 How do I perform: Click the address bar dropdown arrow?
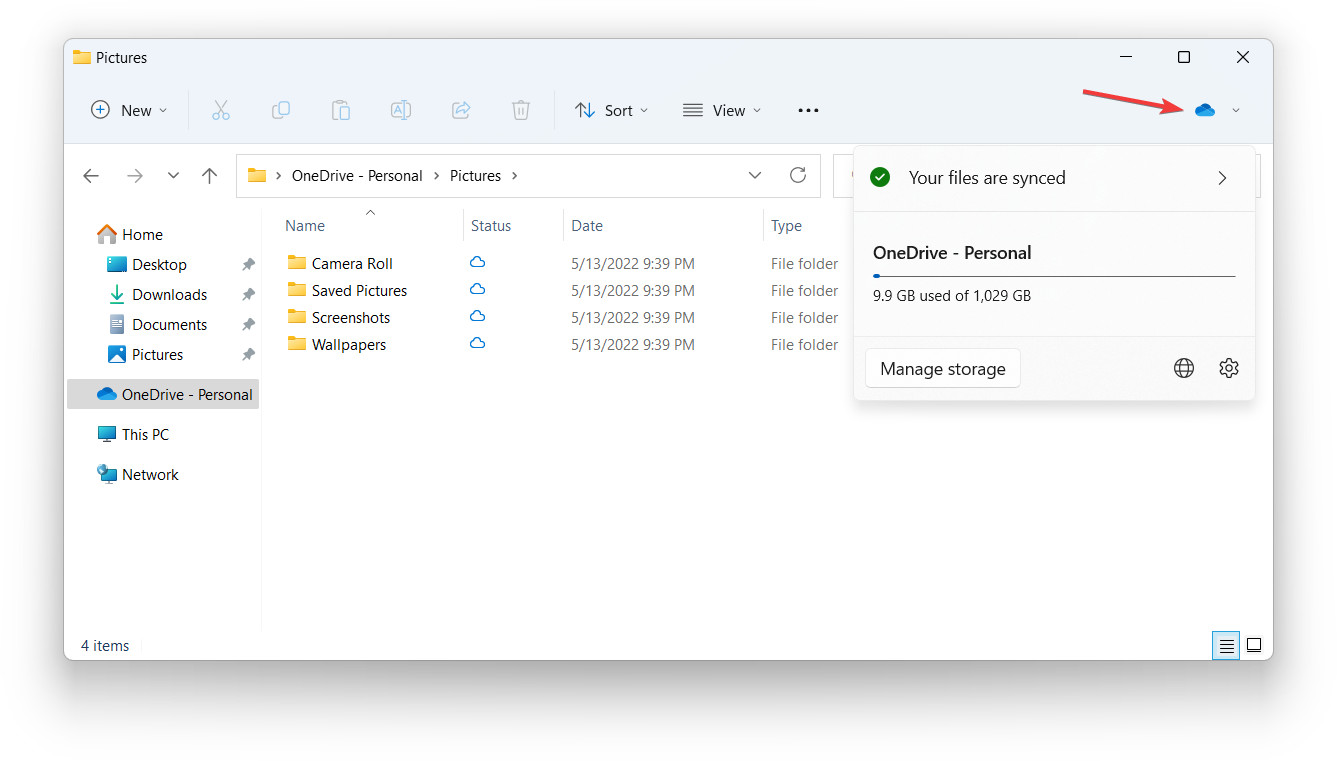point(755,175)
